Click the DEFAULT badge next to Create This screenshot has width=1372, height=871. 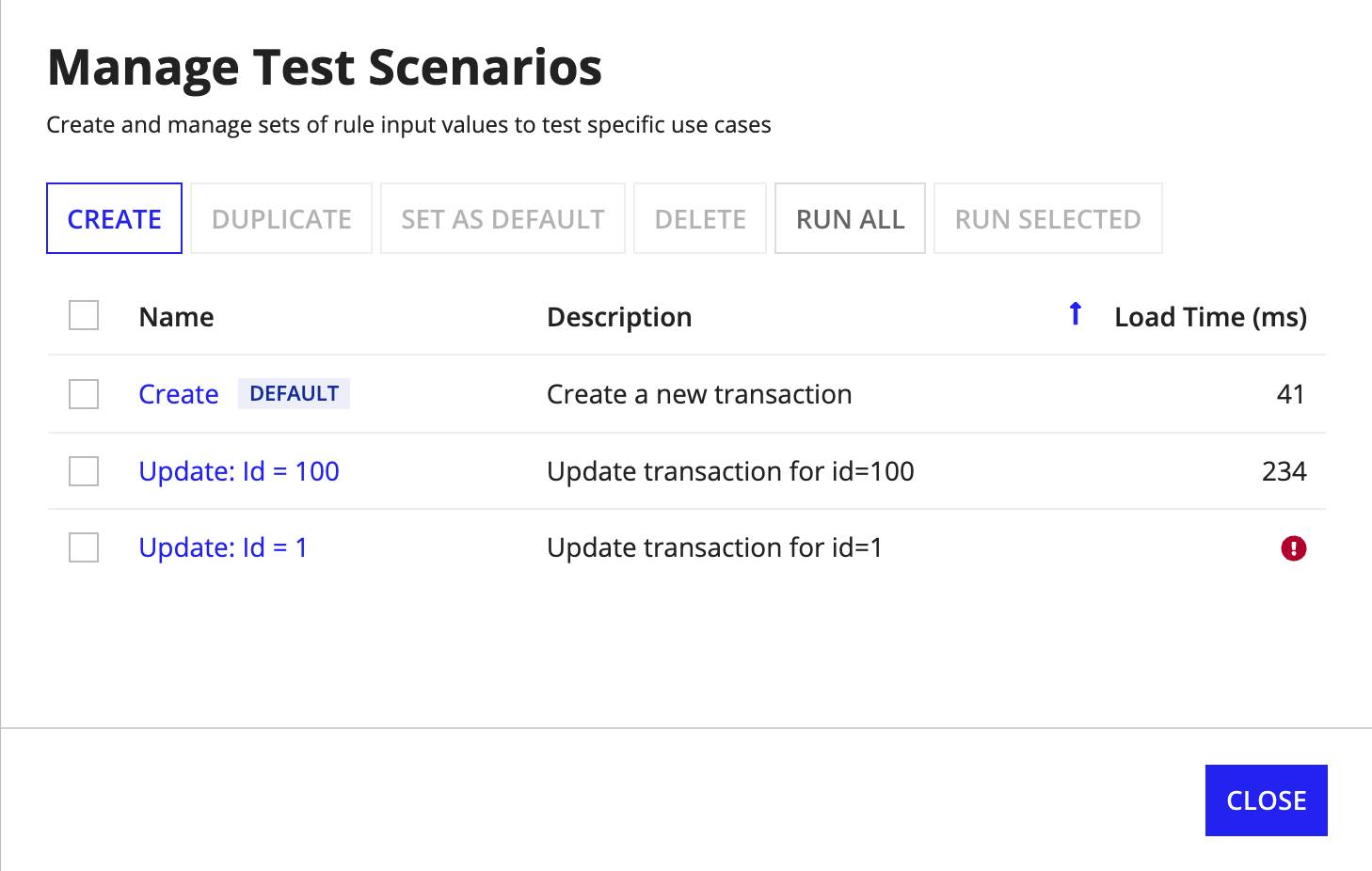tap(294, 393)
